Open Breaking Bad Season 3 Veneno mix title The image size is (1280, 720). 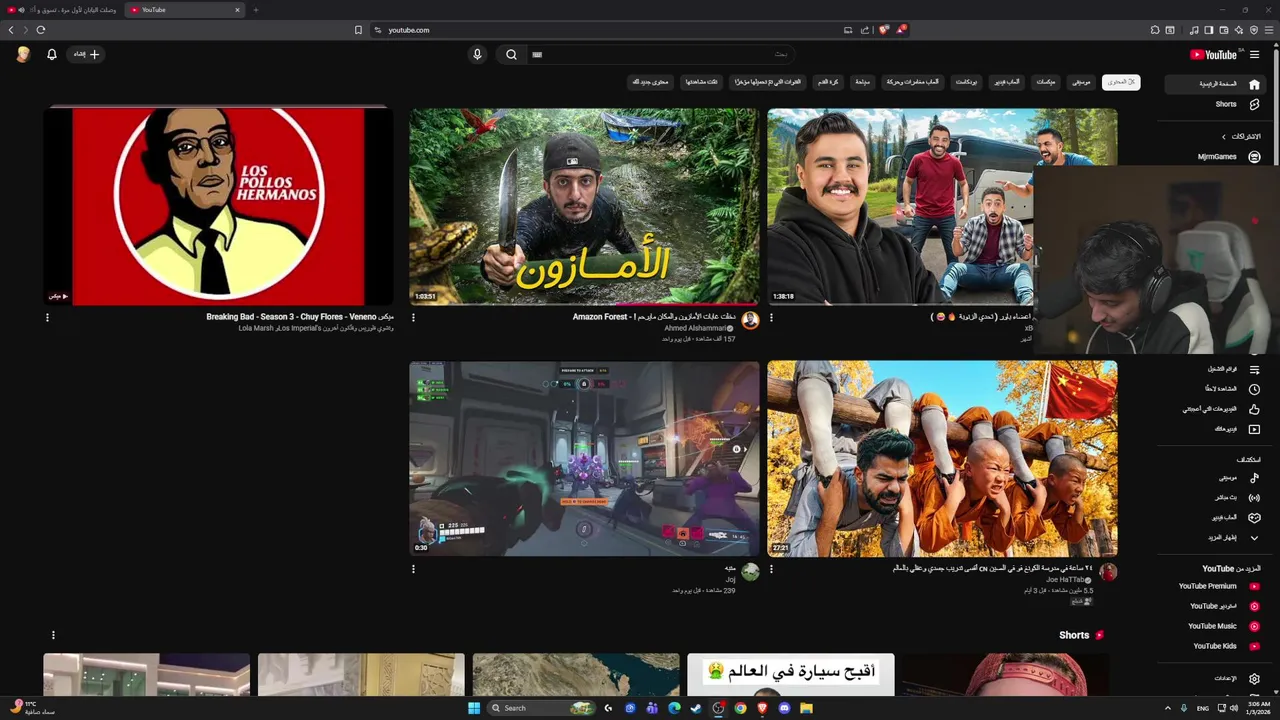pos(300,317)
